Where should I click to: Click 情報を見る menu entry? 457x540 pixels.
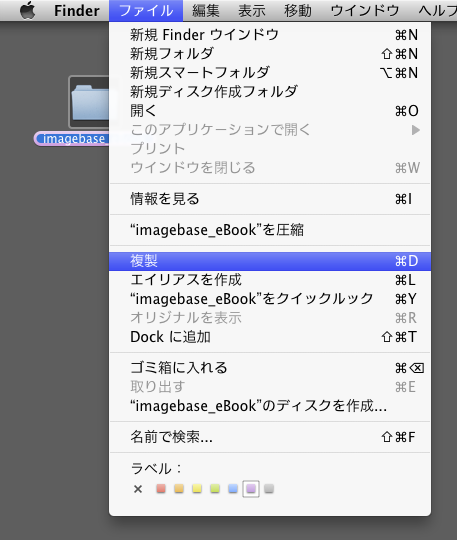(x=270, y=199)
